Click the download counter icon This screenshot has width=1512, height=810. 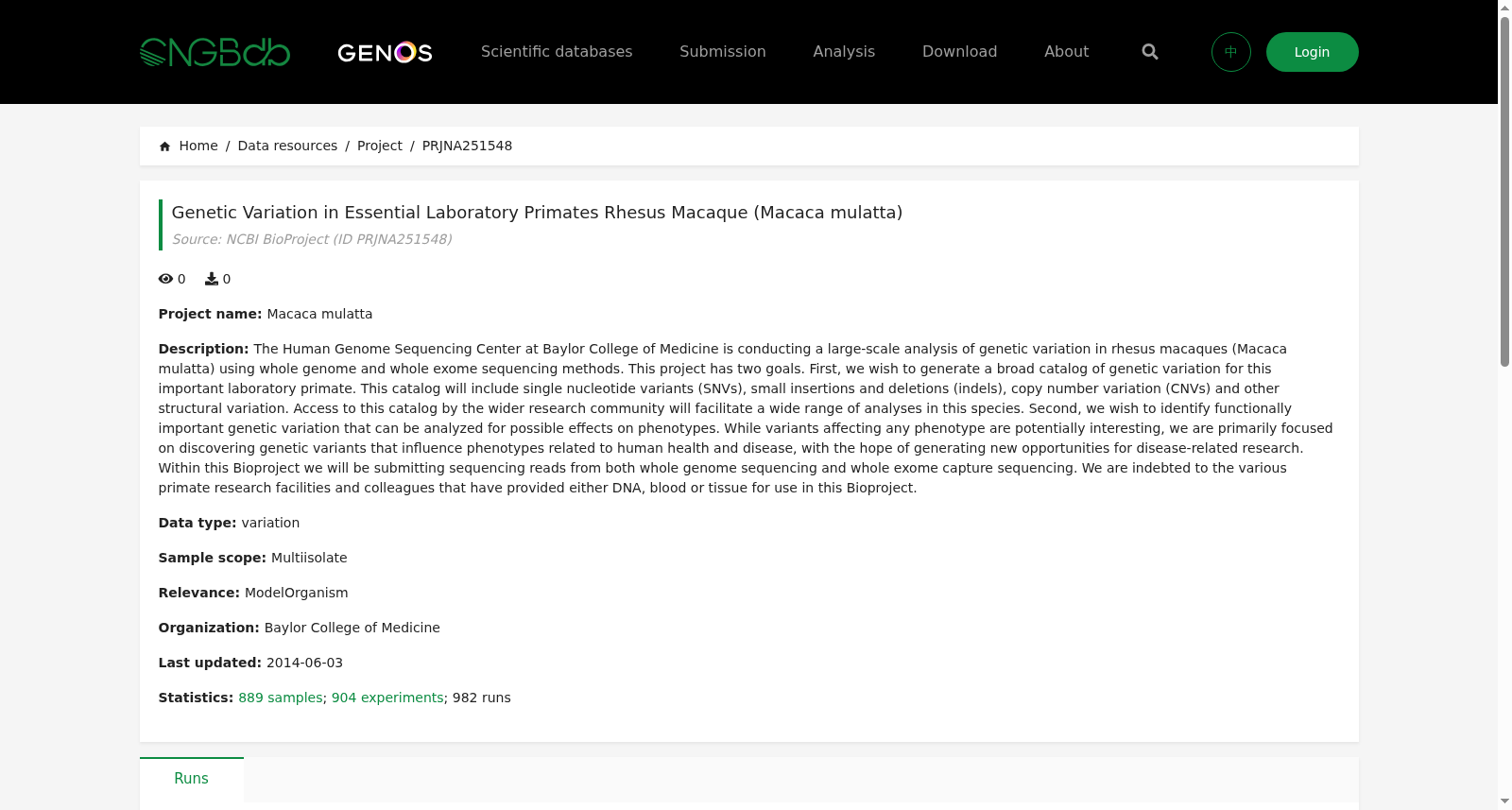[212, 279]
